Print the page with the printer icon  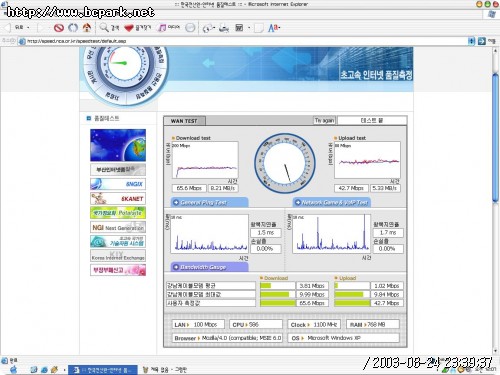coord(224,28)
